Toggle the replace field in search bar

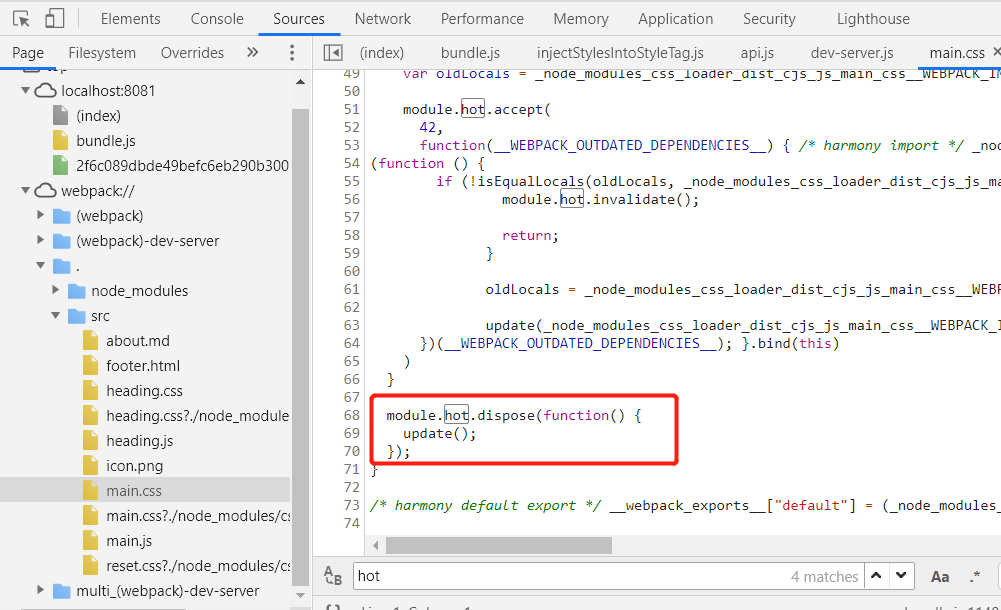point(333,576)
